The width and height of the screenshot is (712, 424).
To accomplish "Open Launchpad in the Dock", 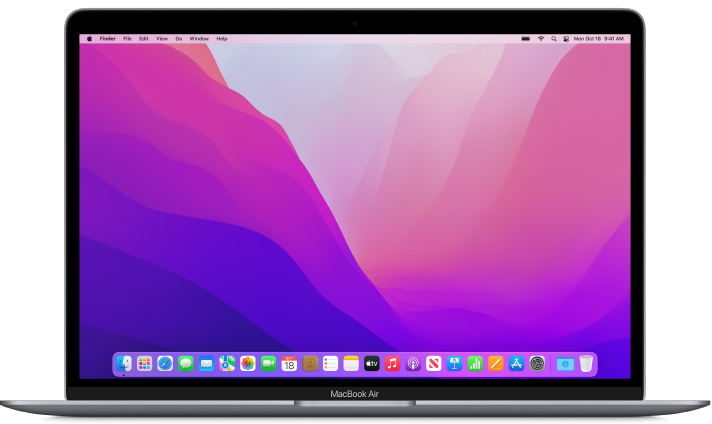I will [144, 364].
